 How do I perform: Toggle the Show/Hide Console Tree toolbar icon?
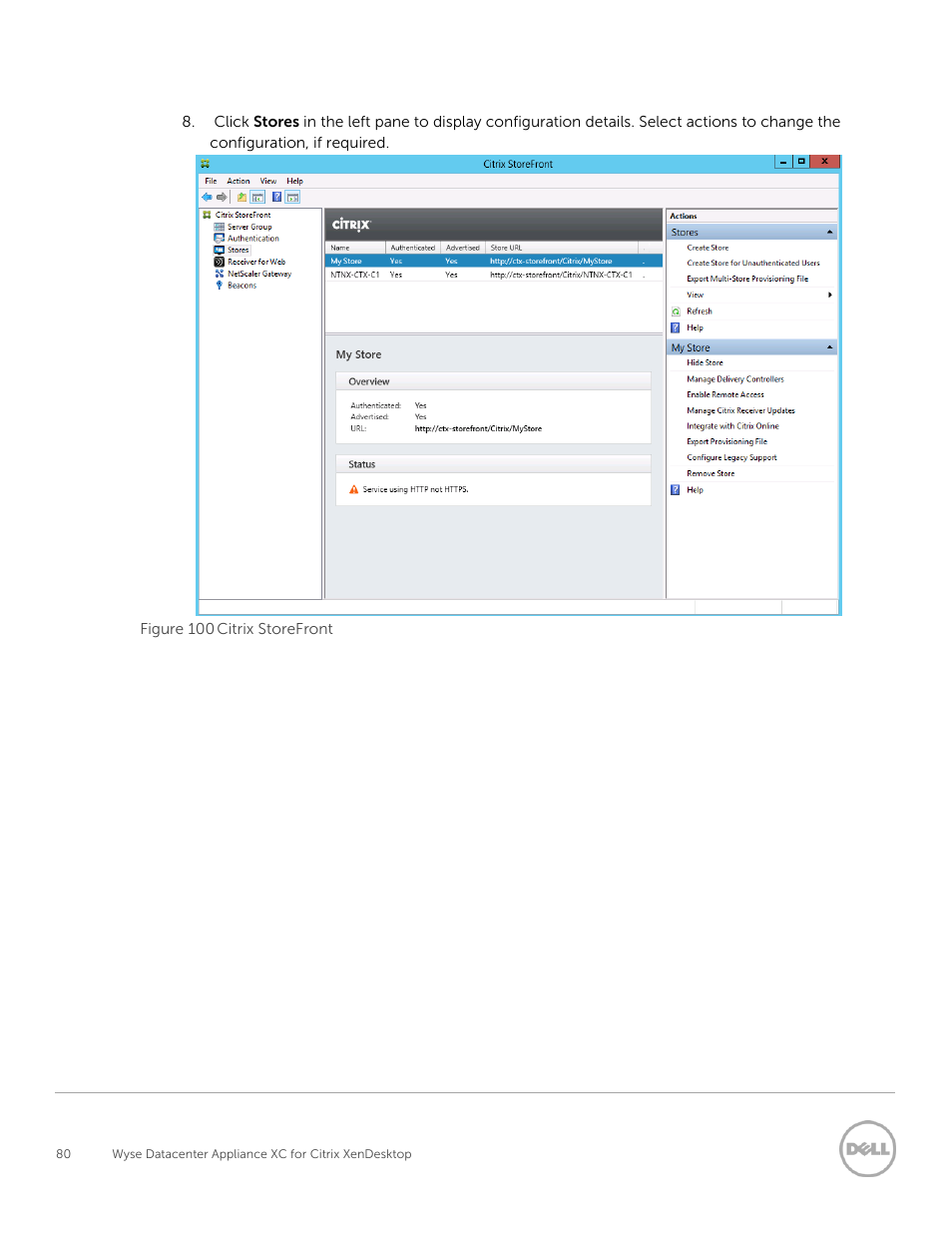click(x=257, y=197)
